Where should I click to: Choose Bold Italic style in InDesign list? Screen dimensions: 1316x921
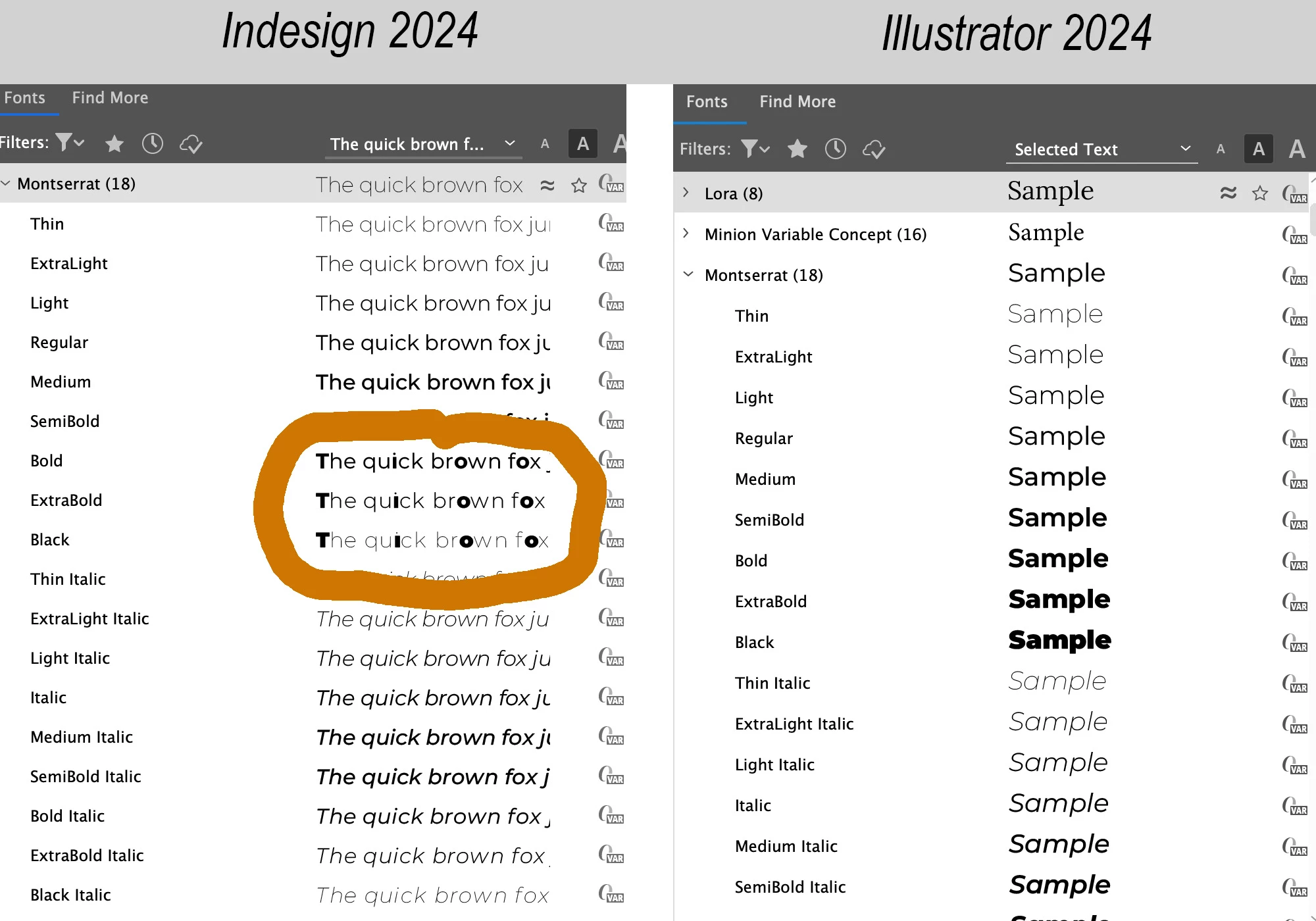pyautogui.click(x=67, y=816)
